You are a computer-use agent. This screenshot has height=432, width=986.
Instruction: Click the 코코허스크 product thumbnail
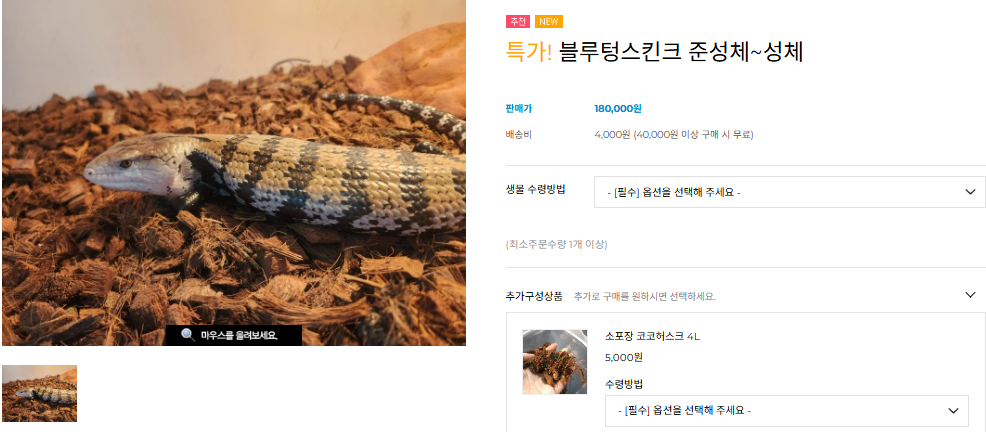click(555, 362)
